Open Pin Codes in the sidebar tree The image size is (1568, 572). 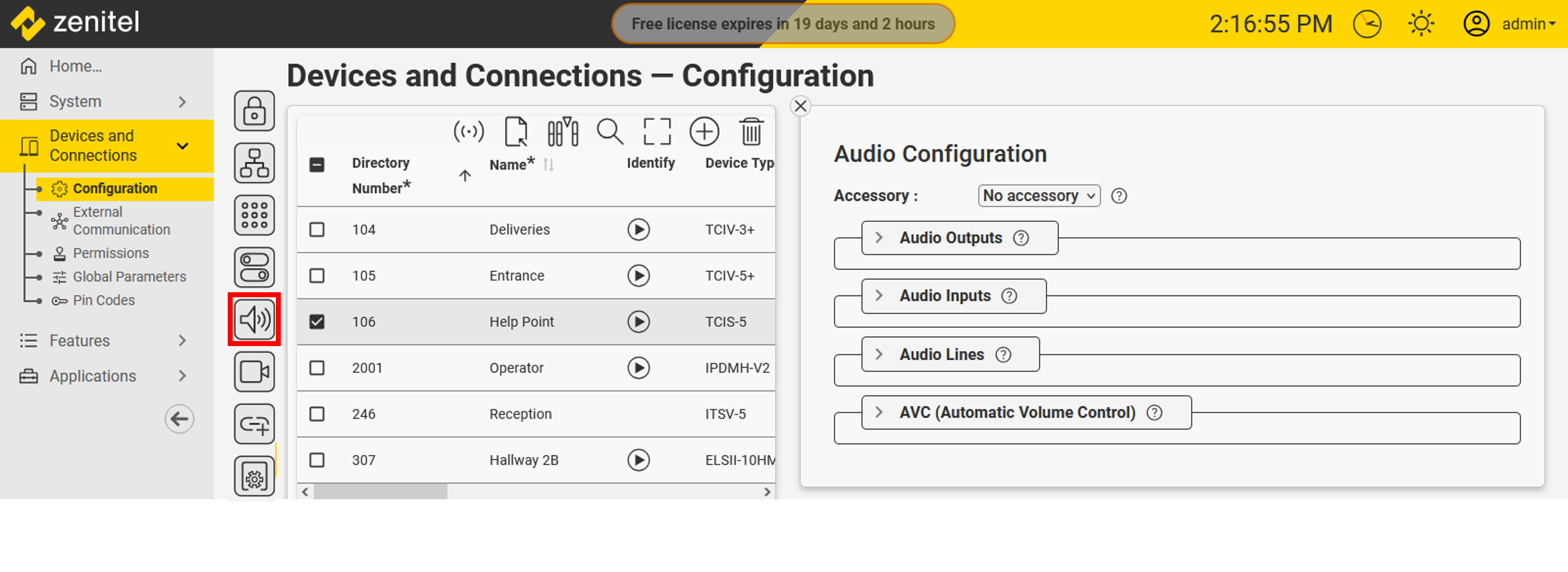pyautogui.click(x=103, y=300)
